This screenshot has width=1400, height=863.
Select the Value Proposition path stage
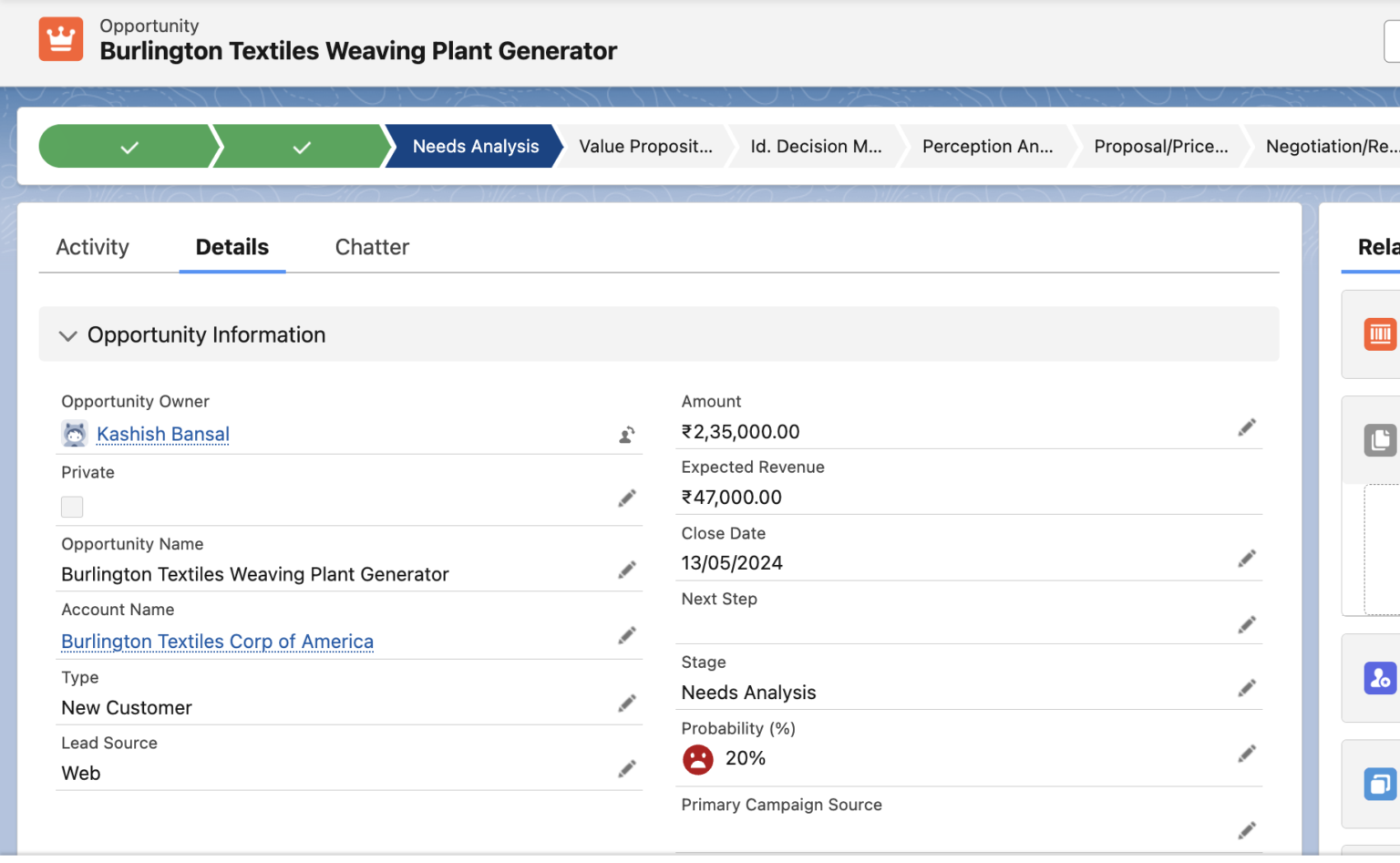click(645, 147)
